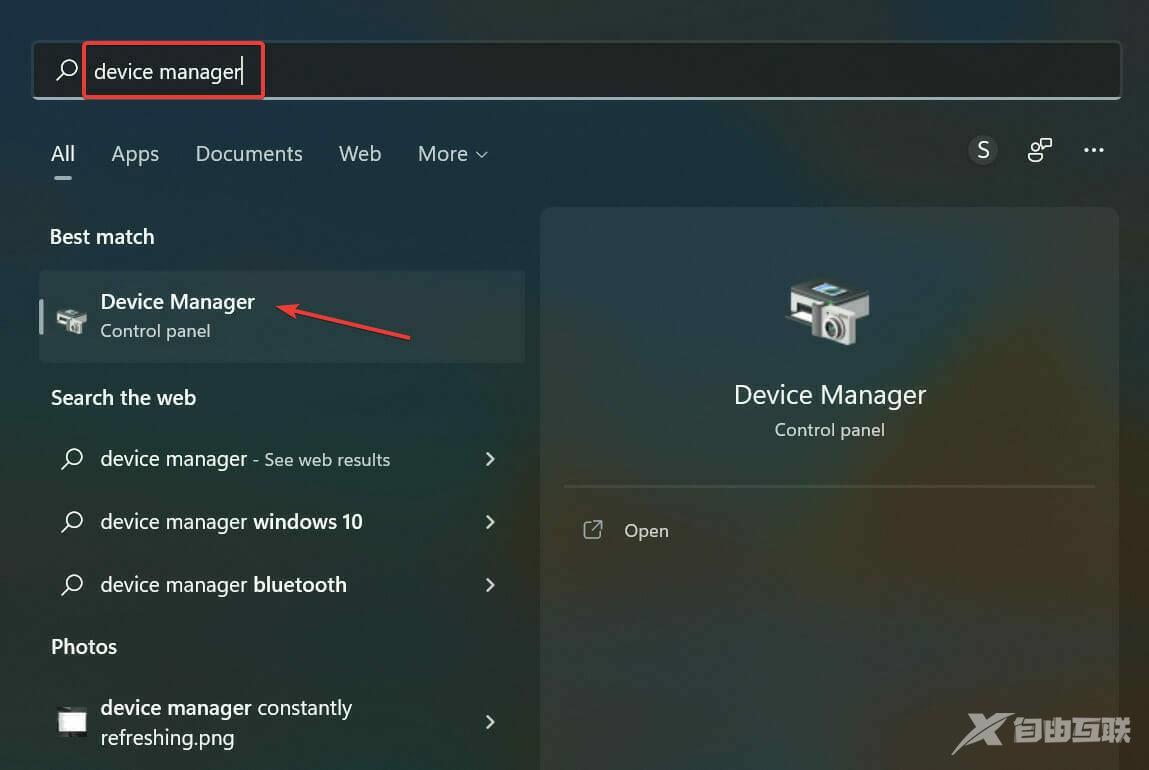Click the Open action in right panel

[646, 531]
